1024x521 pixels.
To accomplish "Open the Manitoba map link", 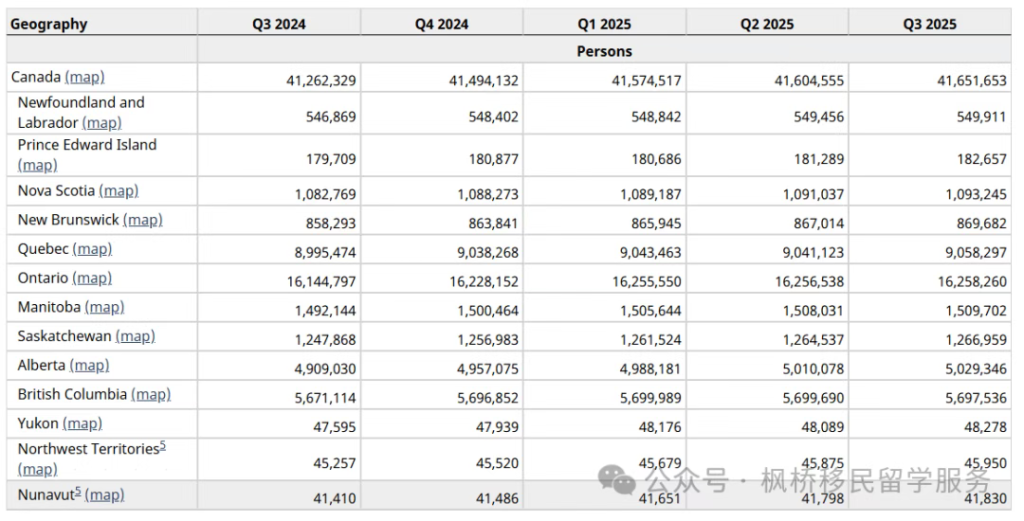I will (104, 307).
